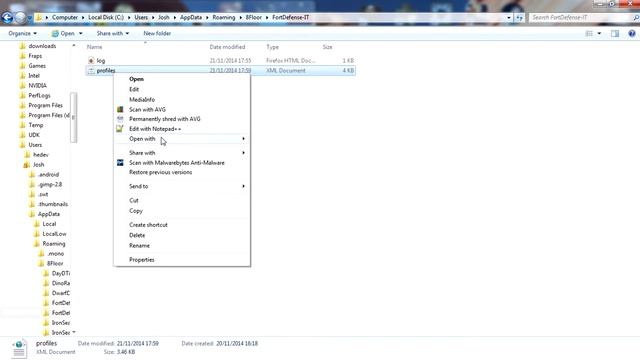Screen dimensions: 640x360
Task: Refresh the folder via address bar button
Action: click(519, 18)
